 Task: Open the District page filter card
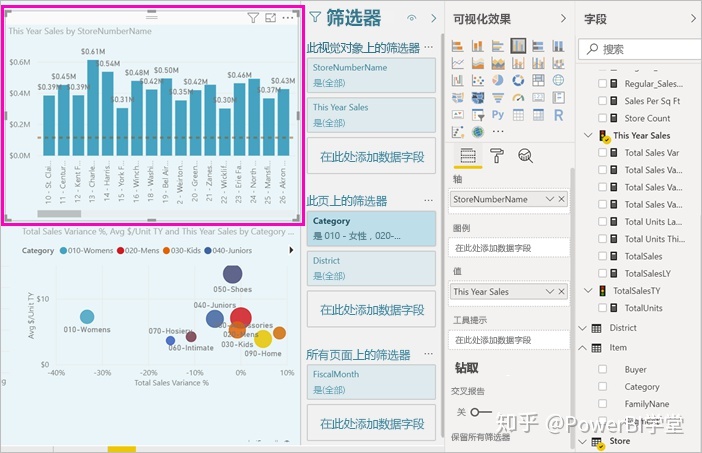click(371, 268)
